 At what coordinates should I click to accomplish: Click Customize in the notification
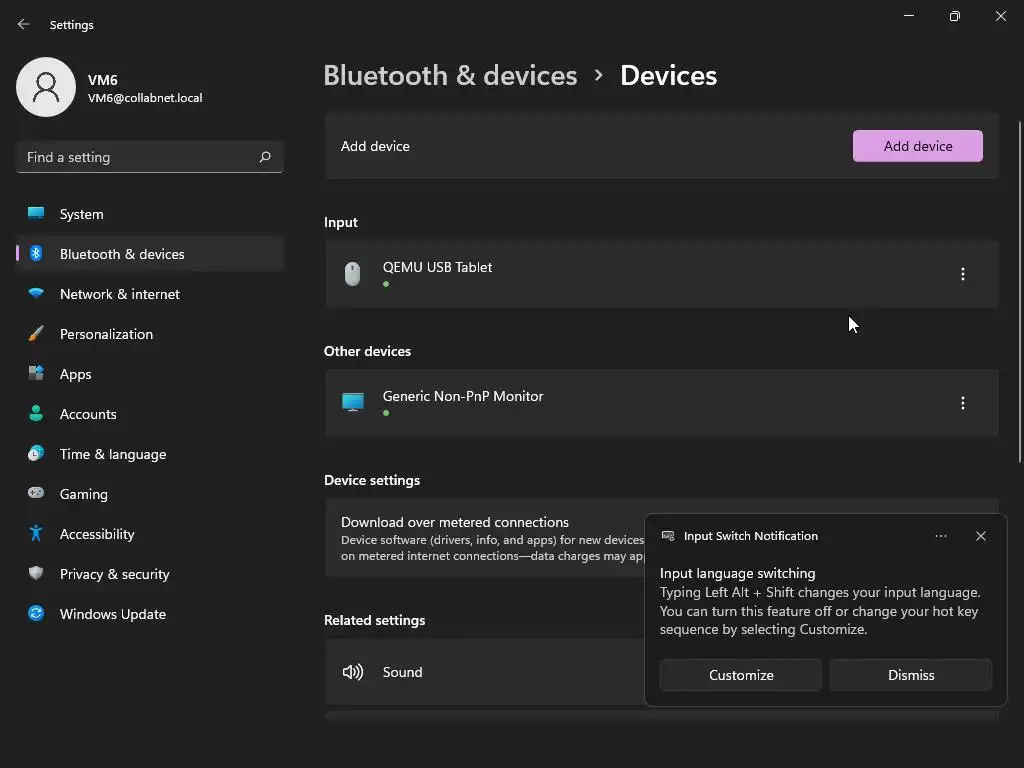tap(741, 675)
